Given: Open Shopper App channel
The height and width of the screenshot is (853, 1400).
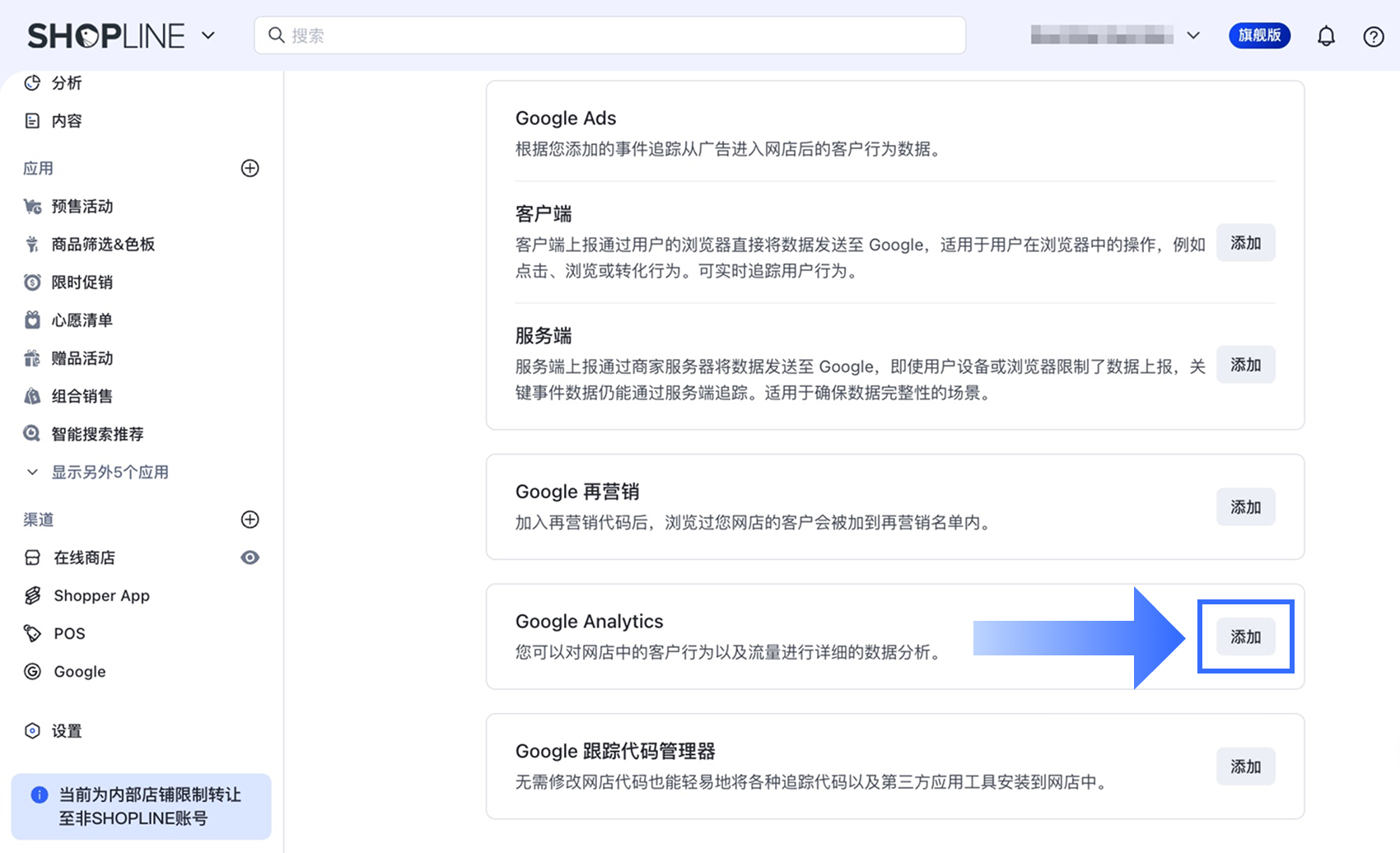Looking at the screenshot, I should [101, 595].
